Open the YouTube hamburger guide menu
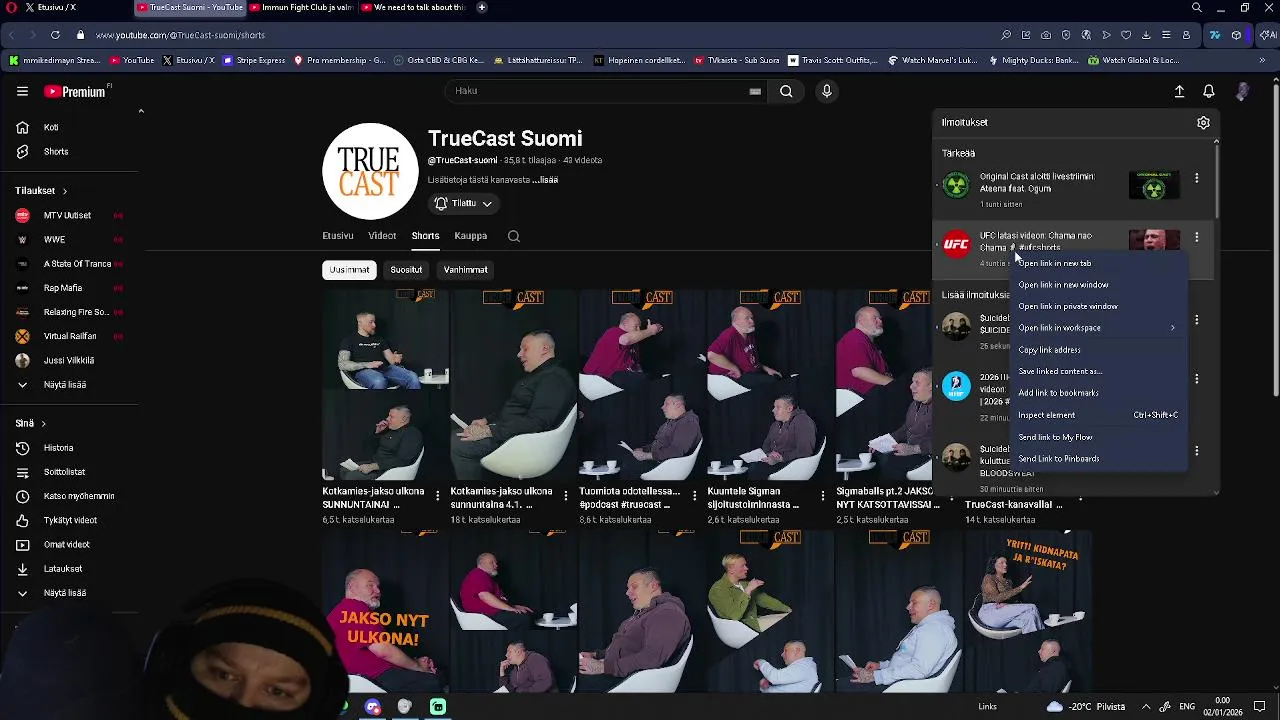This screenshot has height=720, width=1280. 22,91
